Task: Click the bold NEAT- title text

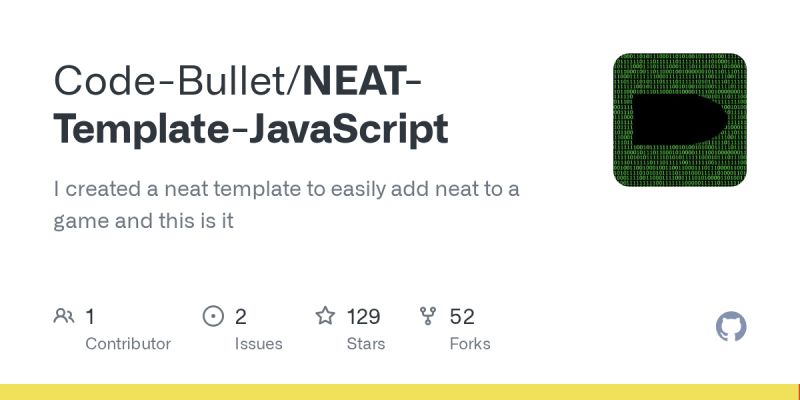Action: click(x=362, y=81)
